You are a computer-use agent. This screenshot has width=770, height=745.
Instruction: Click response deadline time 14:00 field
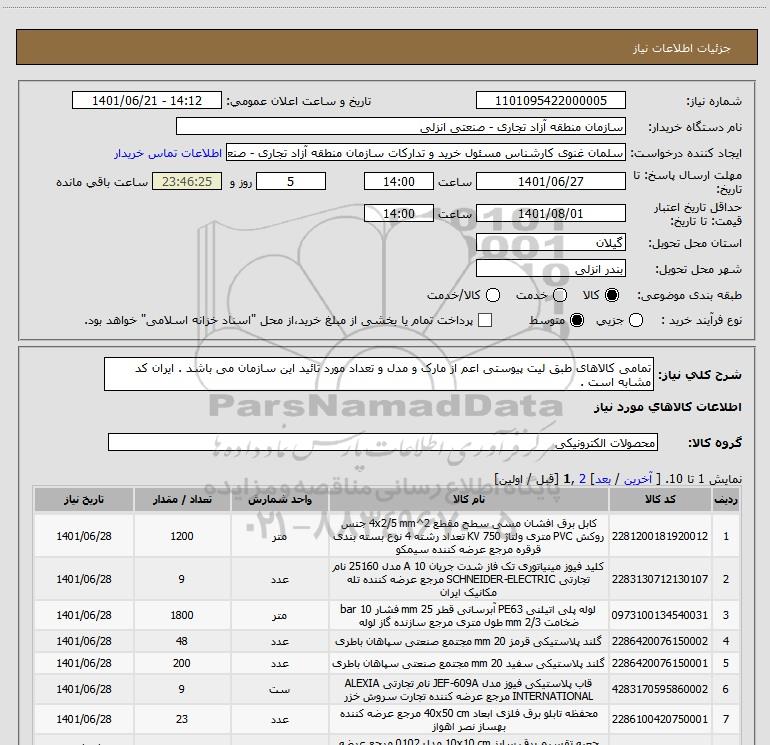pos(399,181)
